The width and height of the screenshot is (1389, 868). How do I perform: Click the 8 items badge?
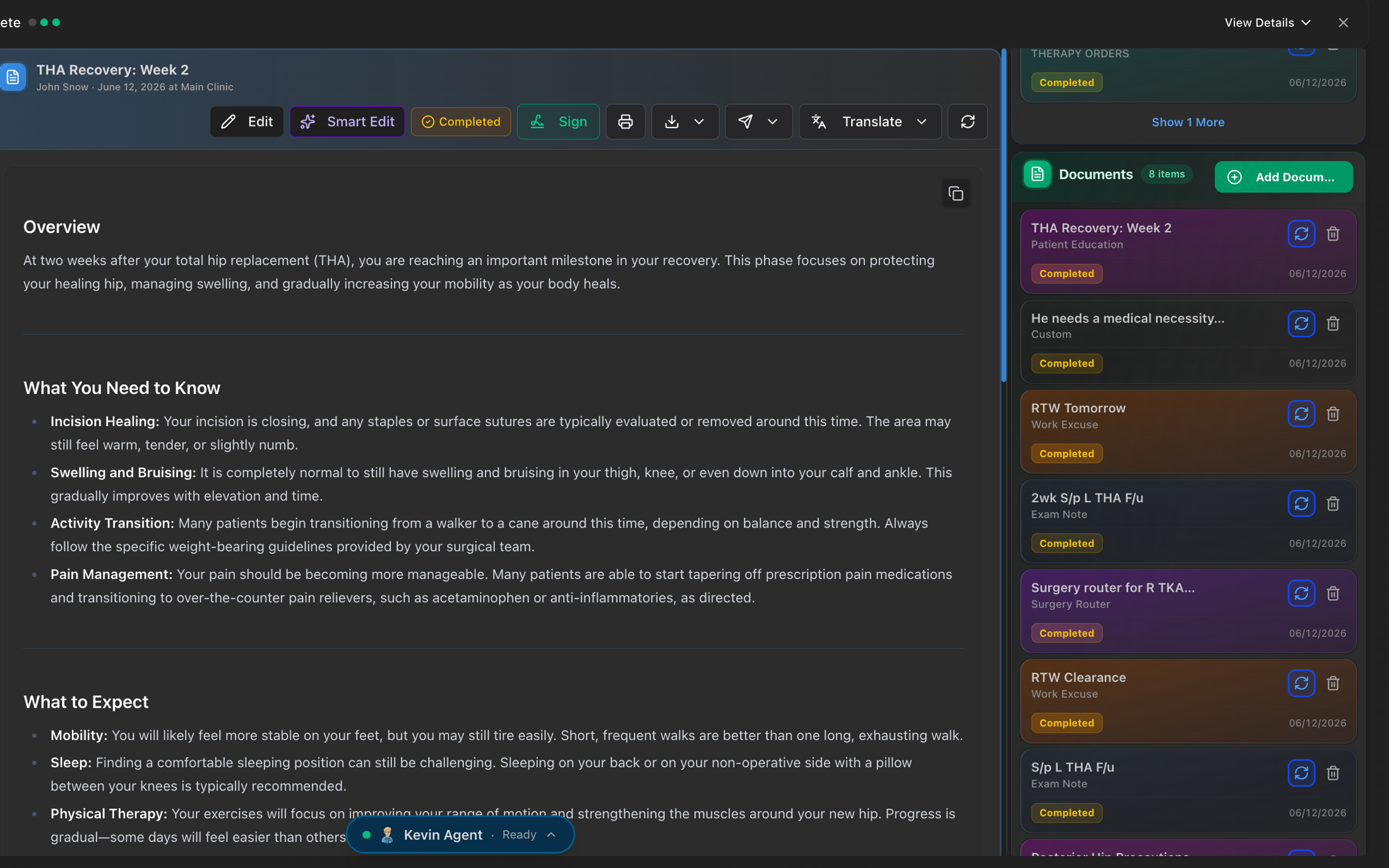(1166, 174)
